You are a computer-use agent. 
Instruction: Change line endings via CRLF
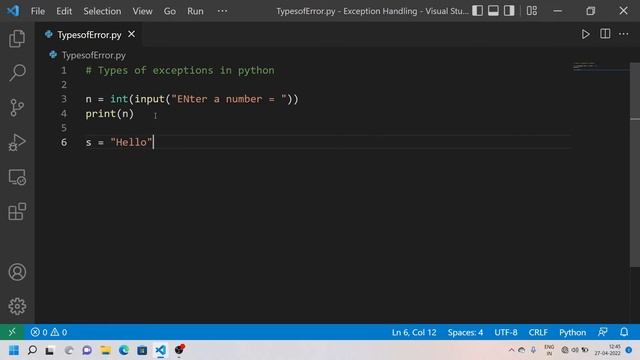538,332
